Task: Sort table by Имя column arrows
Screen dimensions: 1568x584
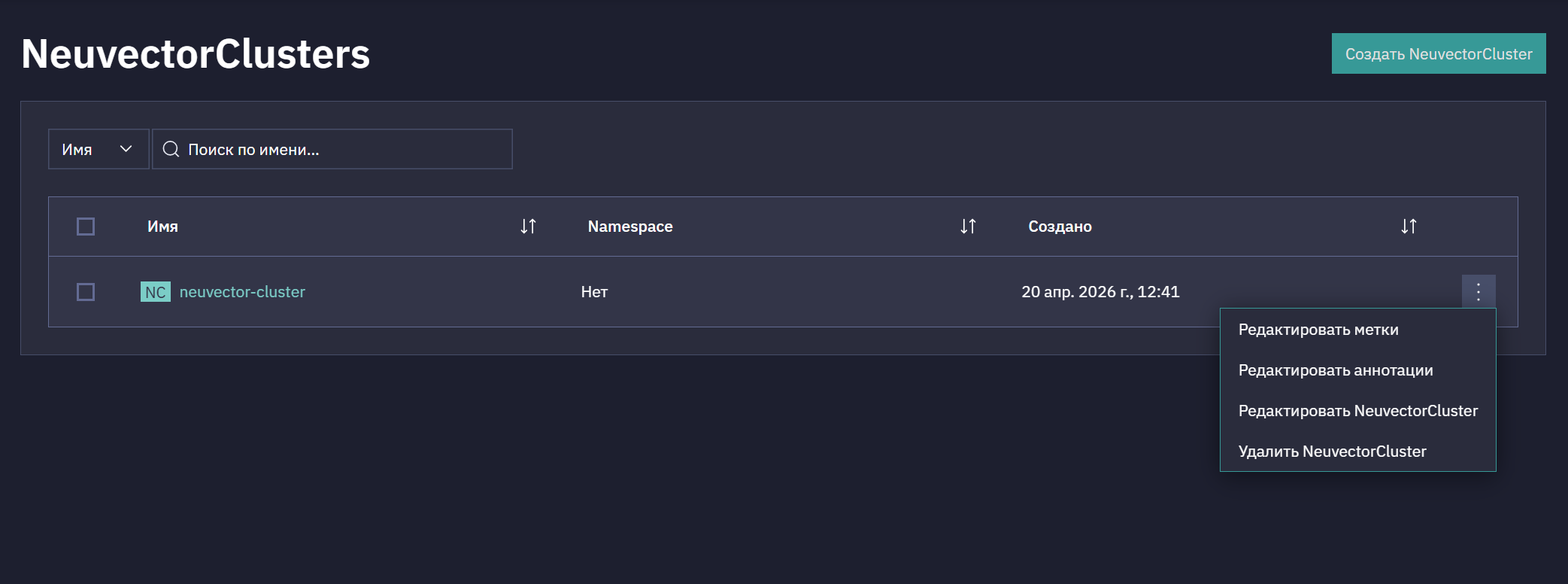Action: pyautogui.click(x=528, y=227)
